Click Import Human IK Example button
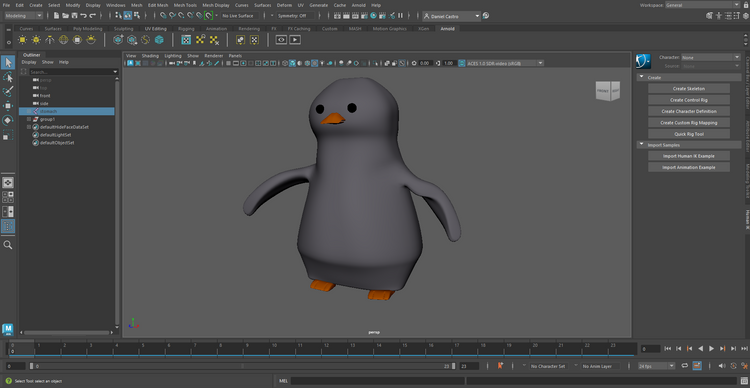This screenshot has height=388, width=750. click(689, 156)
